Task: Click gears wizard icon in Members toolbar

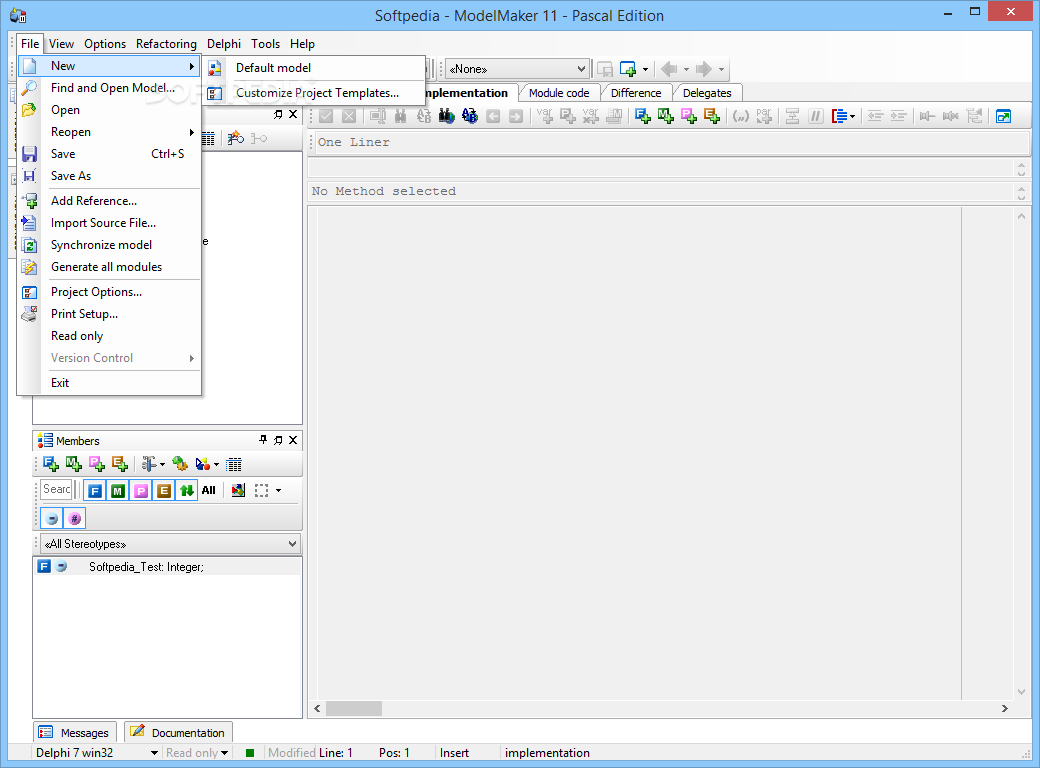Action: (x=180, y=464)
